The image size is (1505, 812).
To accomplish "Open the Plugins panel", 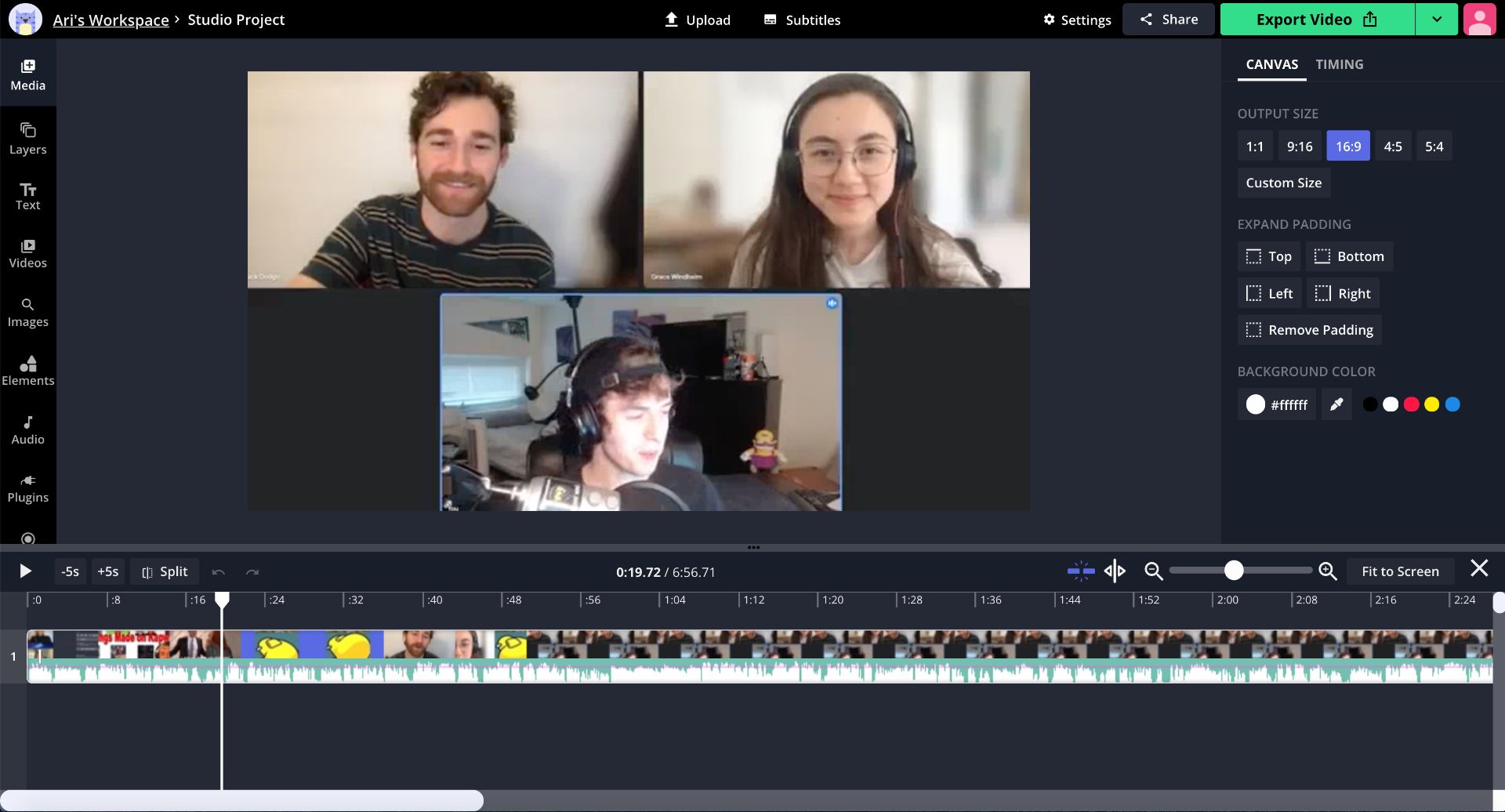I will click(x=28, y=488).
